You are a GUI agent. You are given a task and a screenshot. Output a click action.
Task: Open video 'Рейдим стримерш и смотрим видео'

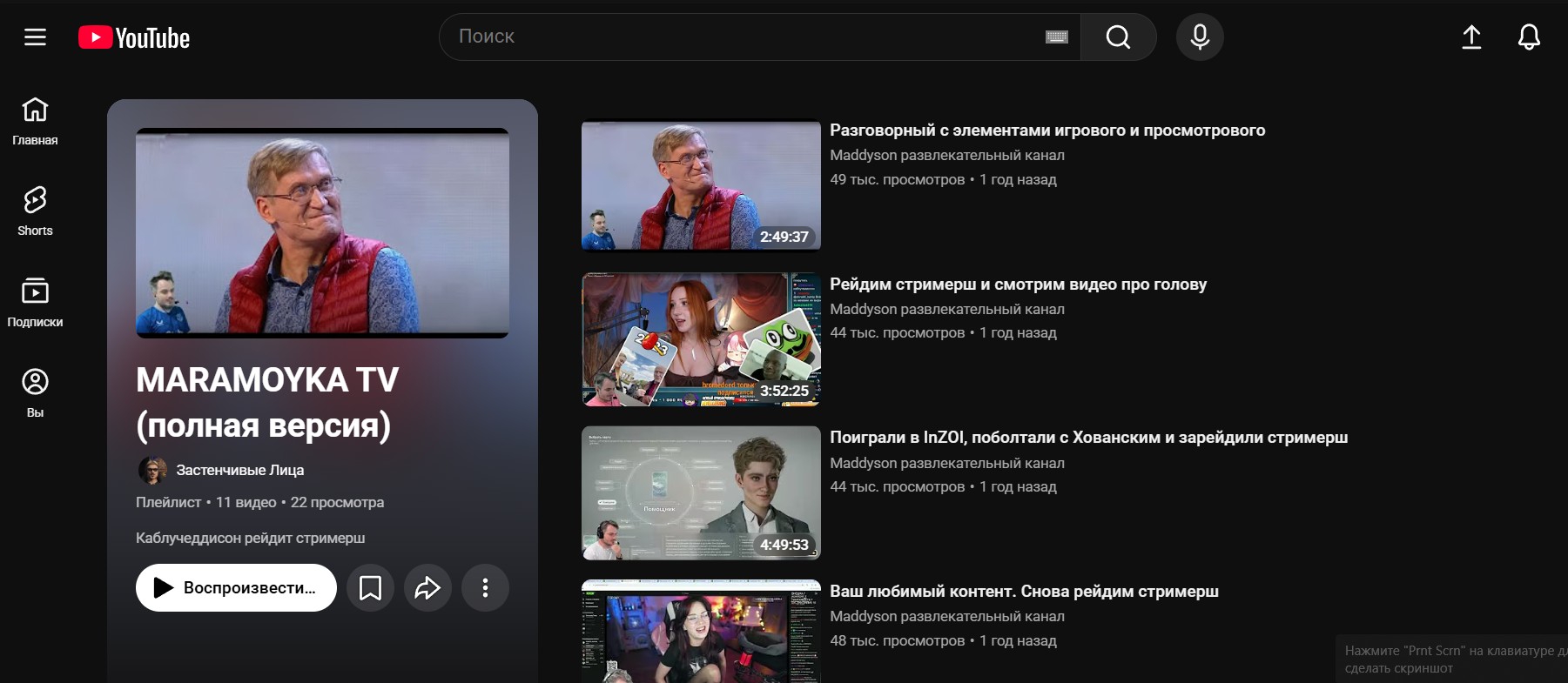(x=1018, y=284)
